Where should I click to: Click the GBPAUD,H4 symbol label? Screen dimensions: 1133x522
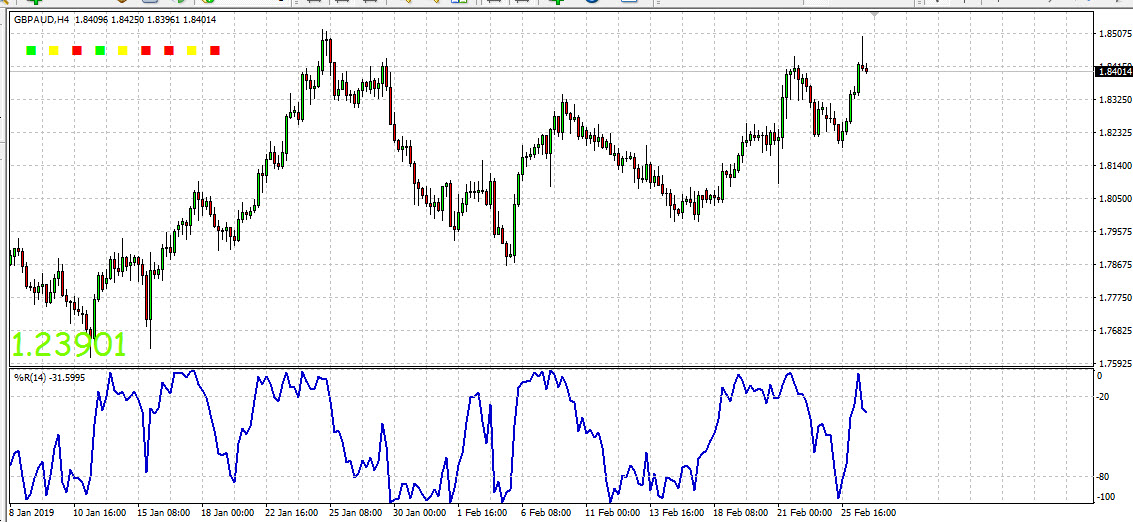[41, 19]
